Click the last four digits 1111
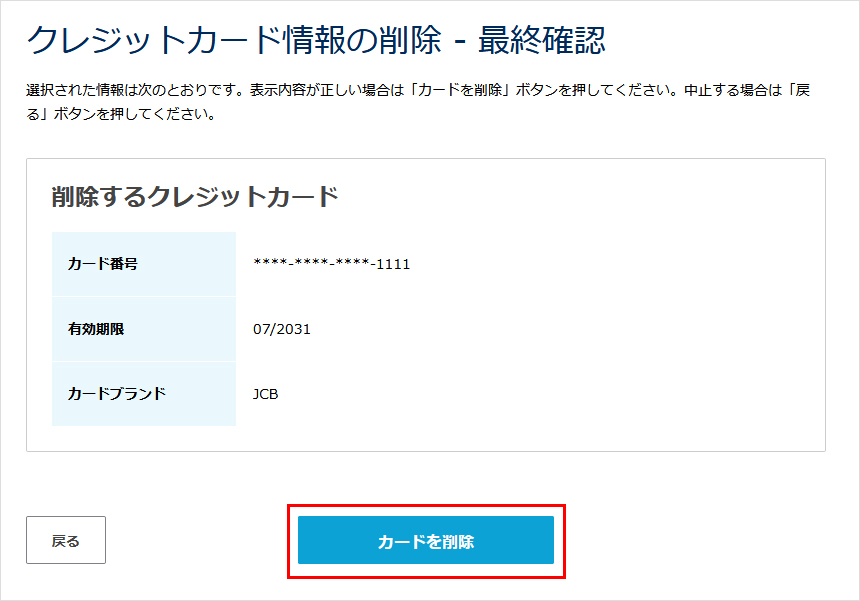 coord(393,264)
